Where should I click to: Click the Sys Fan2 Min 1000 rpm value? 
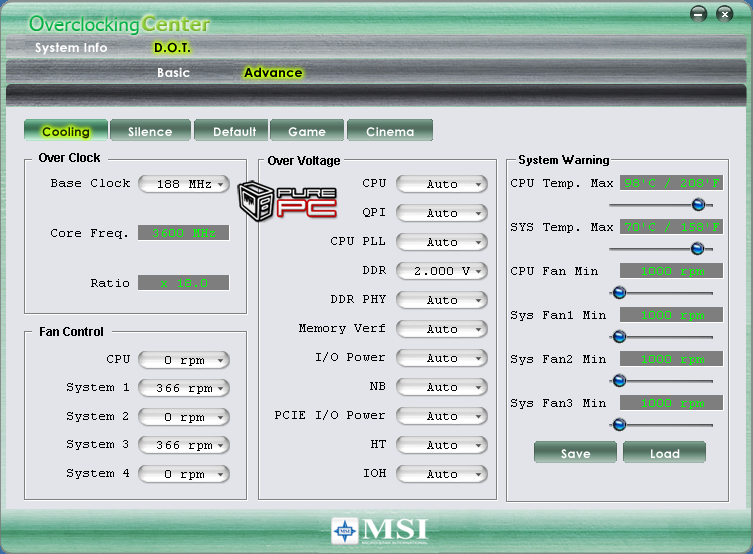[x=671, y=359]
